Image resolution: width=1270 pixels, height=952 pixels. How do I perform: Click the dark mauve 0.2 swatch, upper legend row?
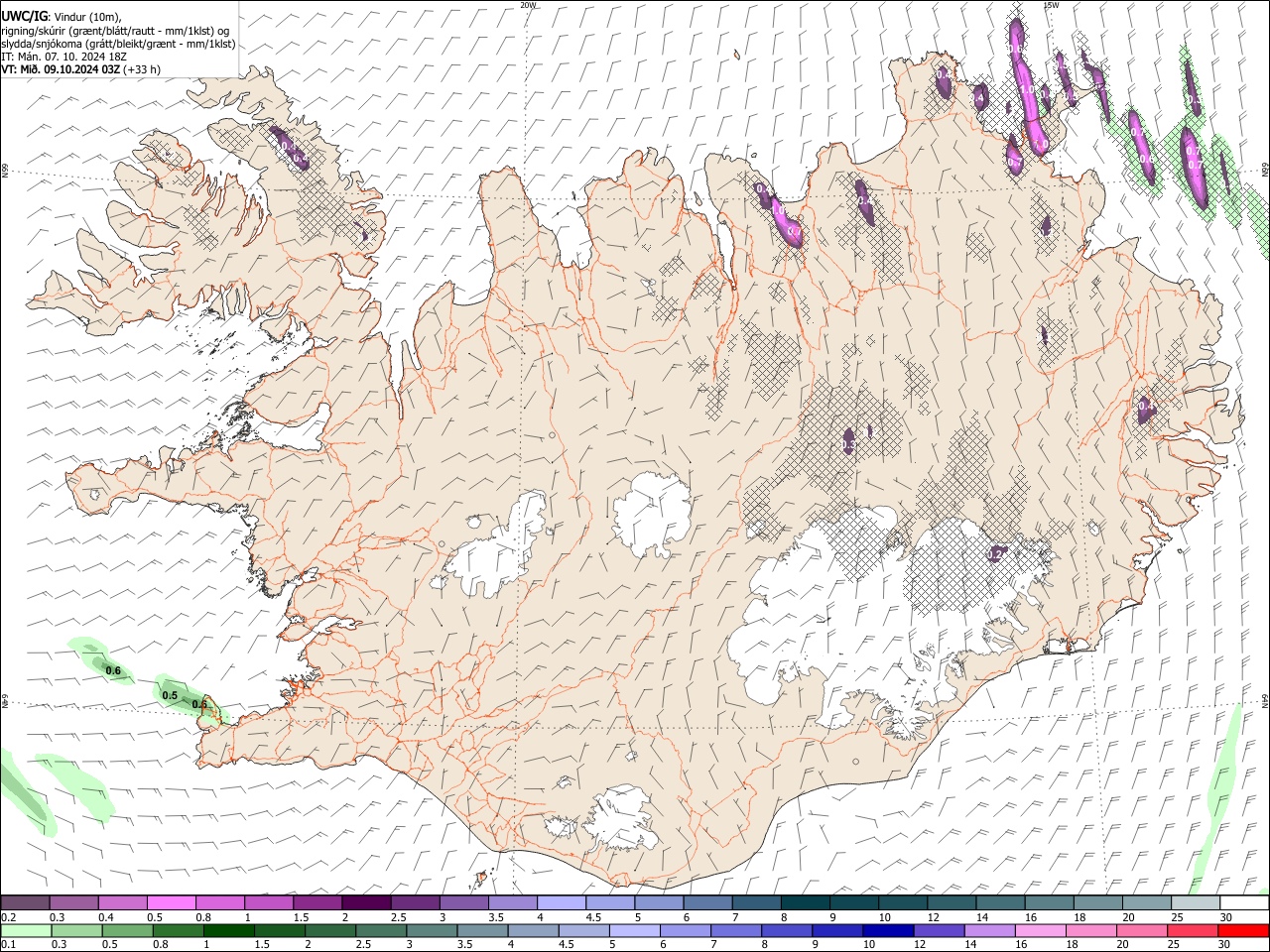point(25,902)
